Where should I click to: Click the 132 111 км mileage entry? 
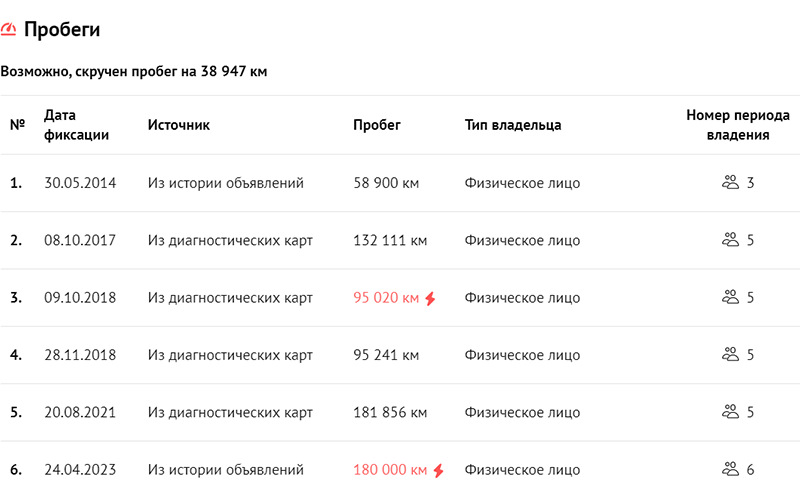tap(390, 240)
